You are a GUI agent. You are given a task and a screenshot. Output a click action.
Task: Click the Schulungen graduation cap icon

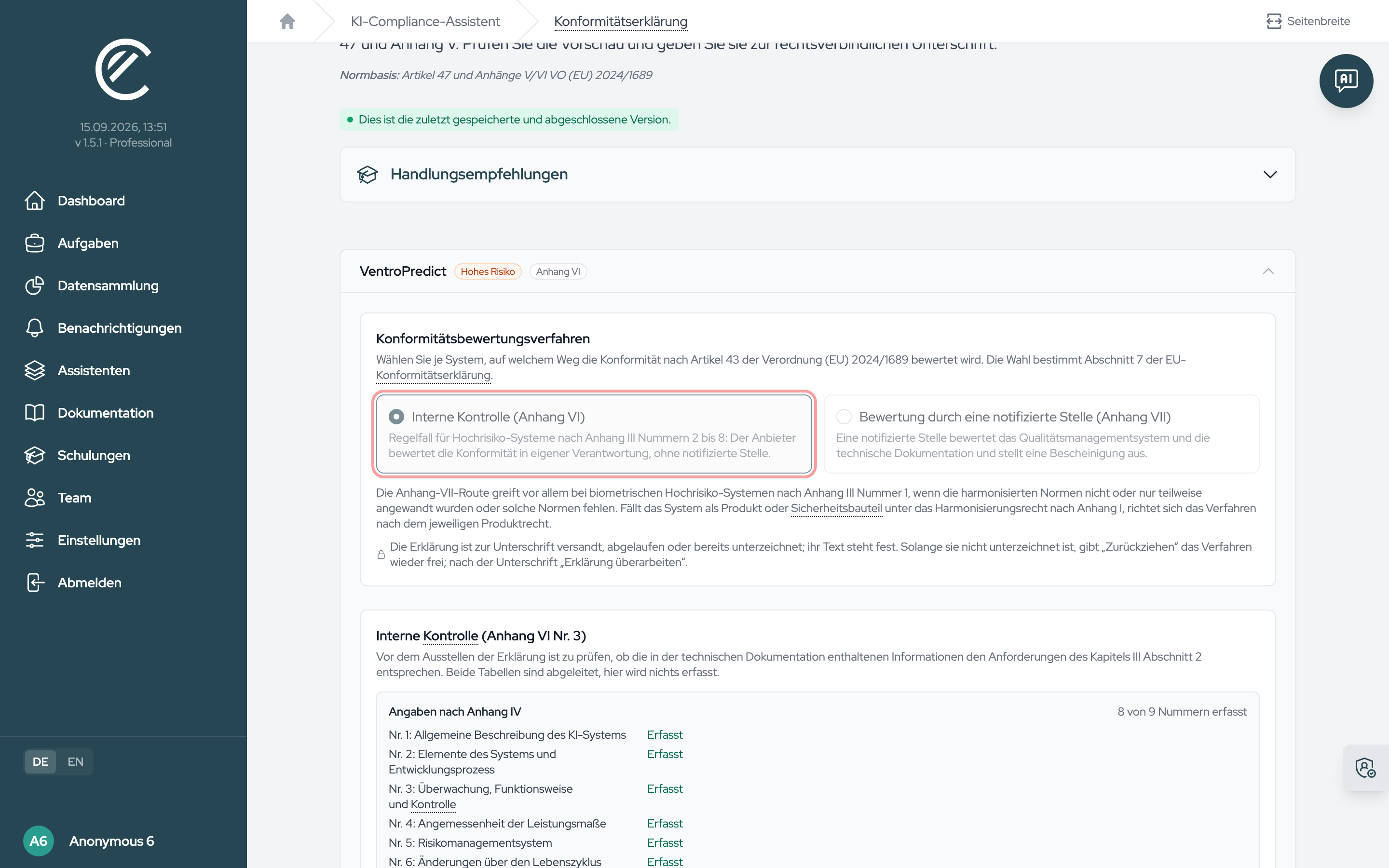(34, 456)
